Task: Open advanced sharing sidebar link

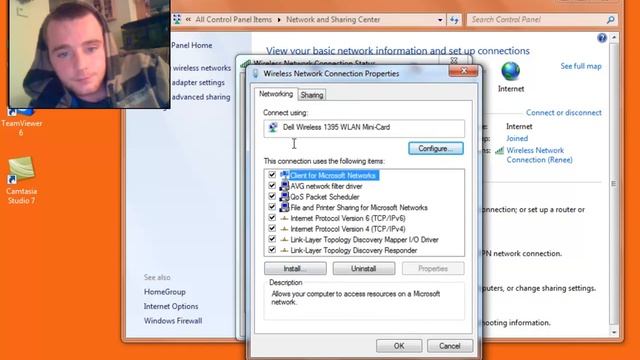Action: pyautogui.click(x=201, y=97)
